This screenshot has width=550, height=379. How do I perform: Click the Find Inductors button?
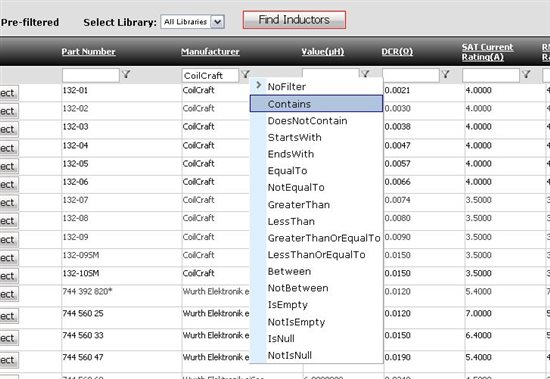294,20
